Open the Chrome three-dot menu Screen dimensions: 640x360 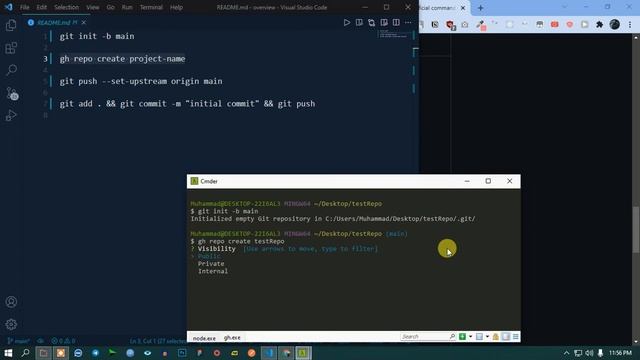pyautogui.click(x=630, y=24)
